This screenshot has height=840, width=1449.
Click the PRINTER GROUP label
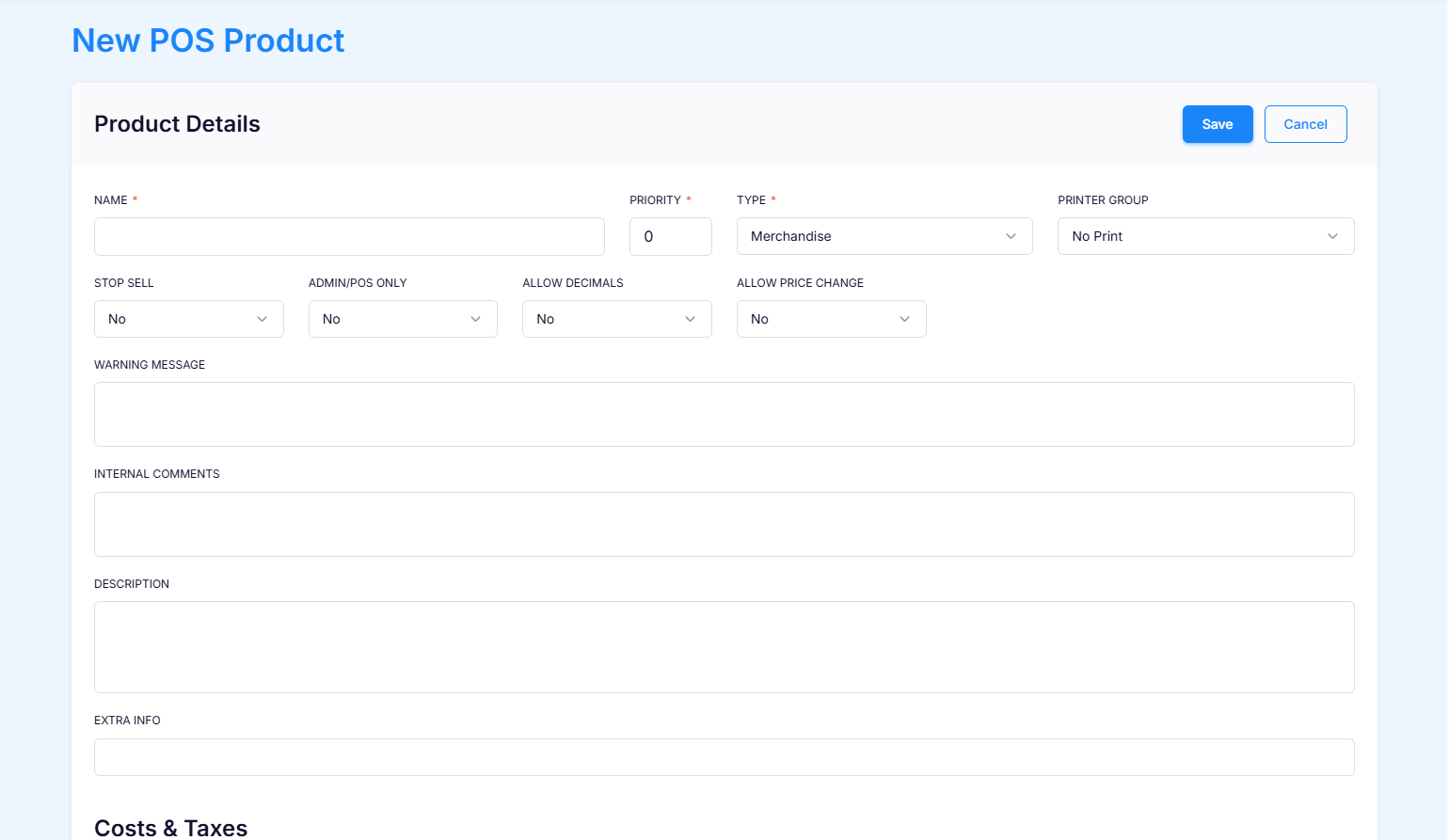(1103, 200)
